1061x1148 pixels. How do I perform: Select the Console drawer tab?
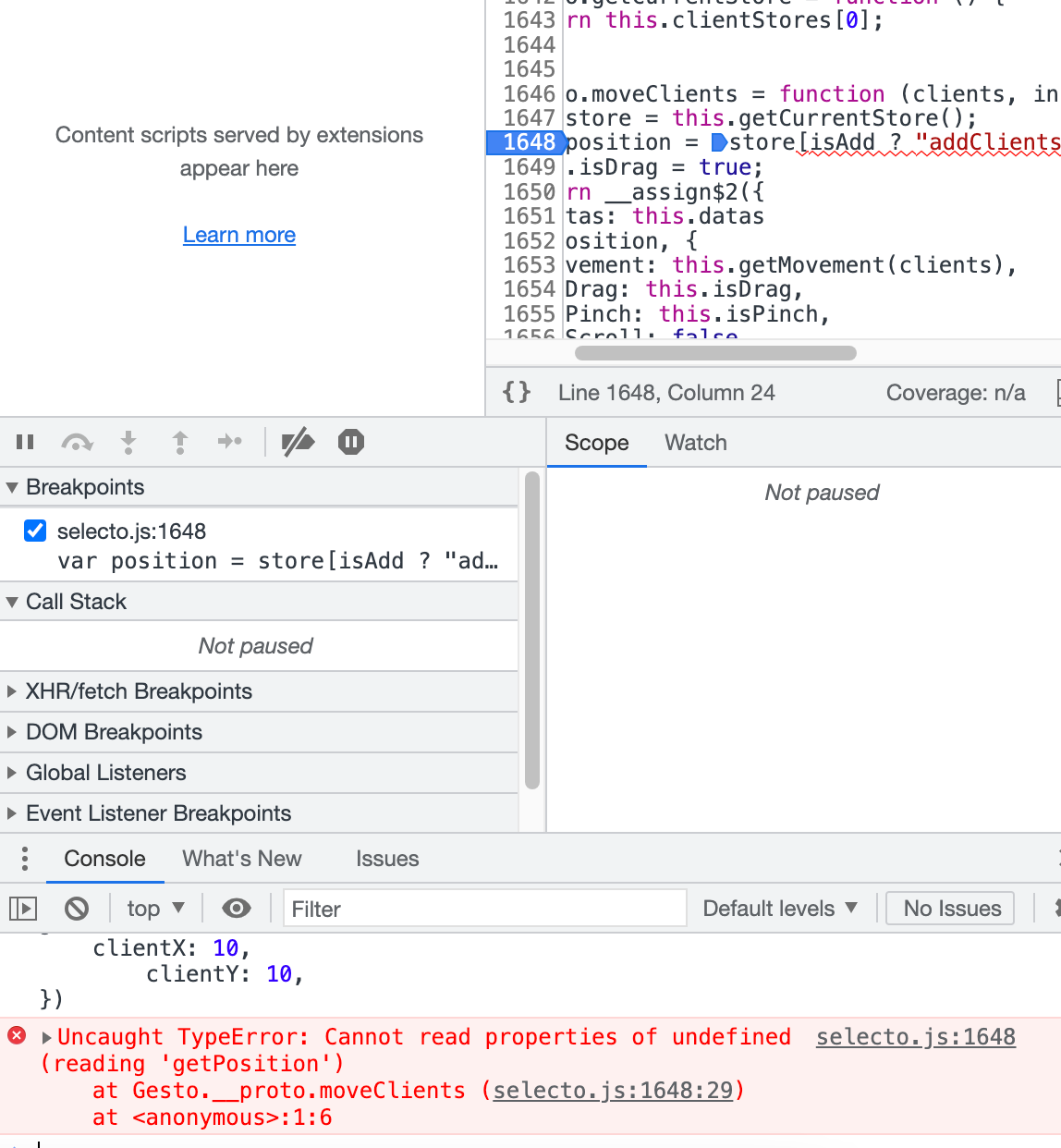click(104, 859)
